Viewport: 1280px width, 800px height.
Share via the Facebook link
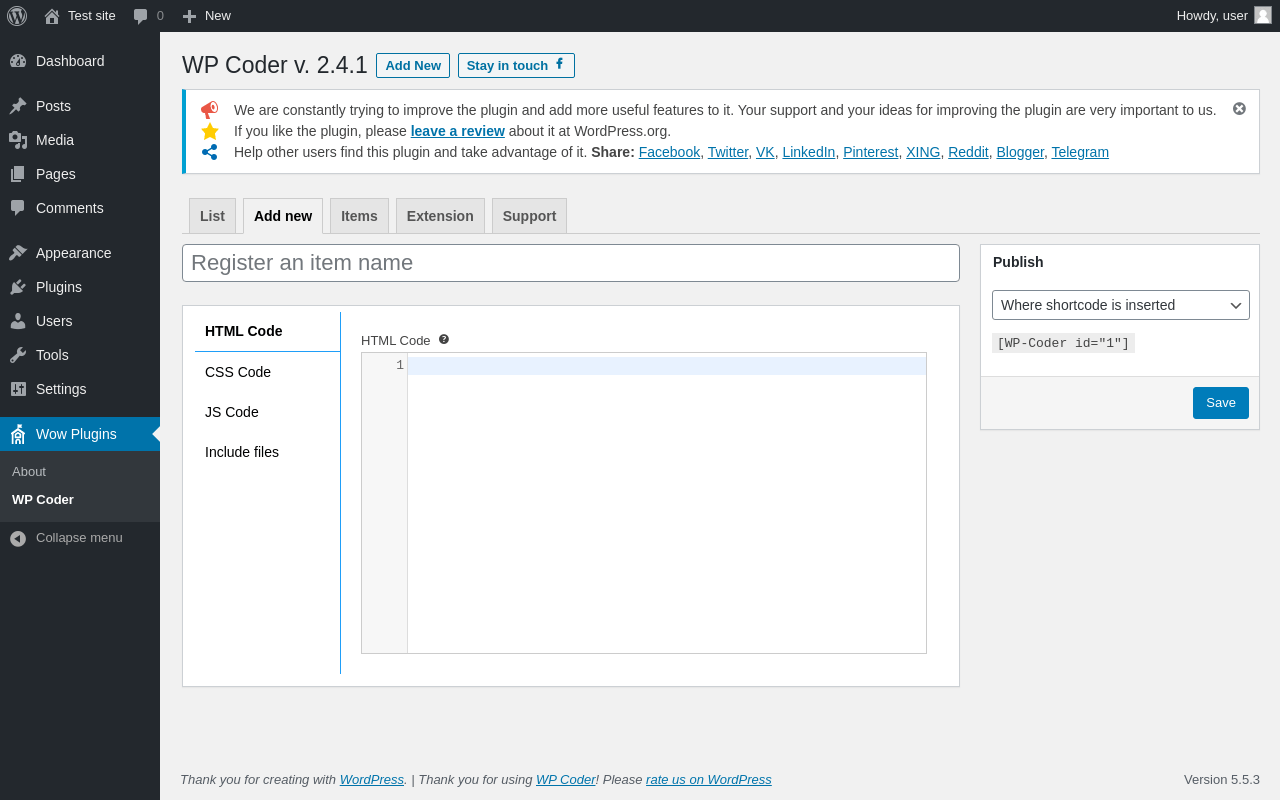point(669,152)
